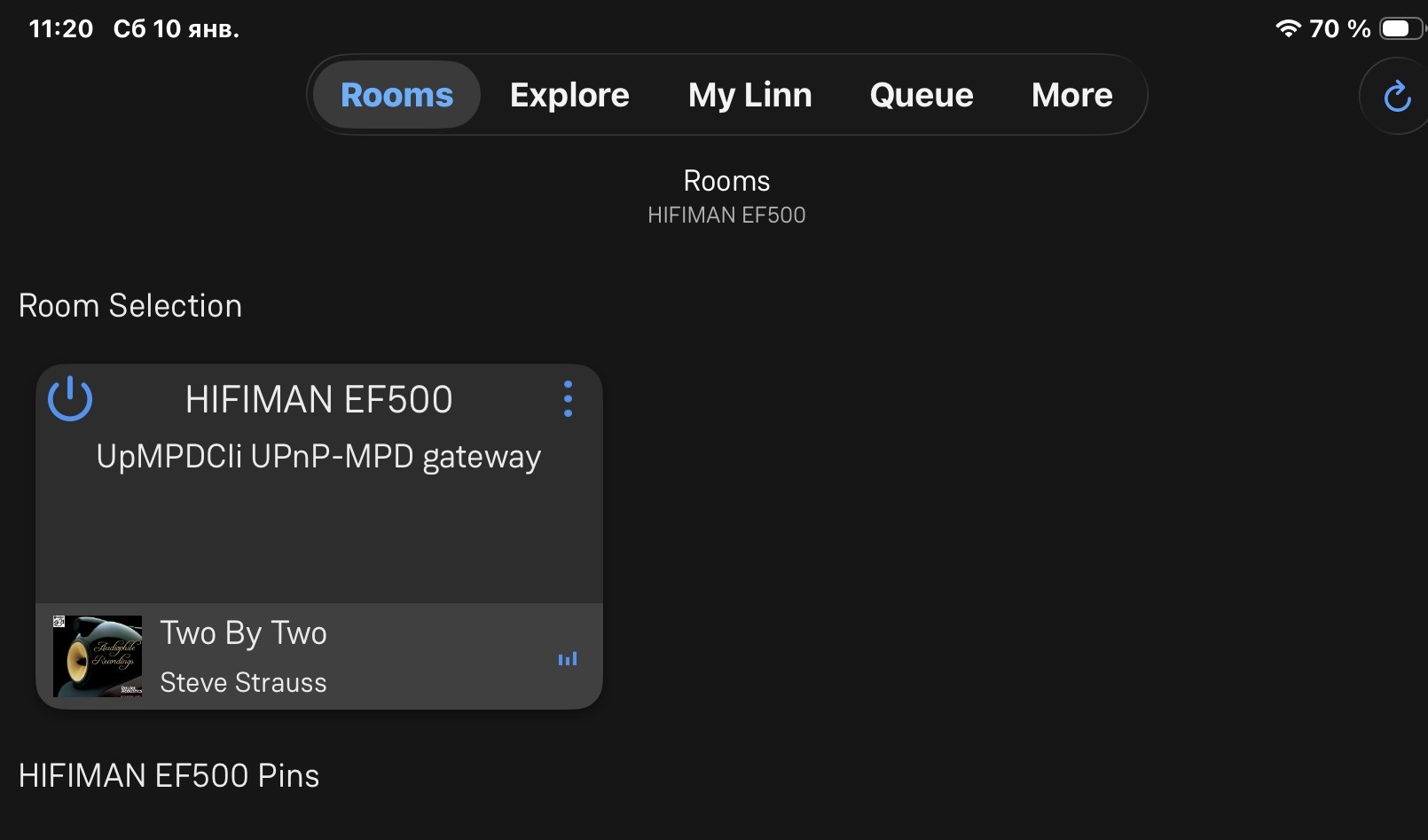Screen dimensions: 1428x840
Task: Tap the refresh icon in top corner
Action: point(1397,96)
